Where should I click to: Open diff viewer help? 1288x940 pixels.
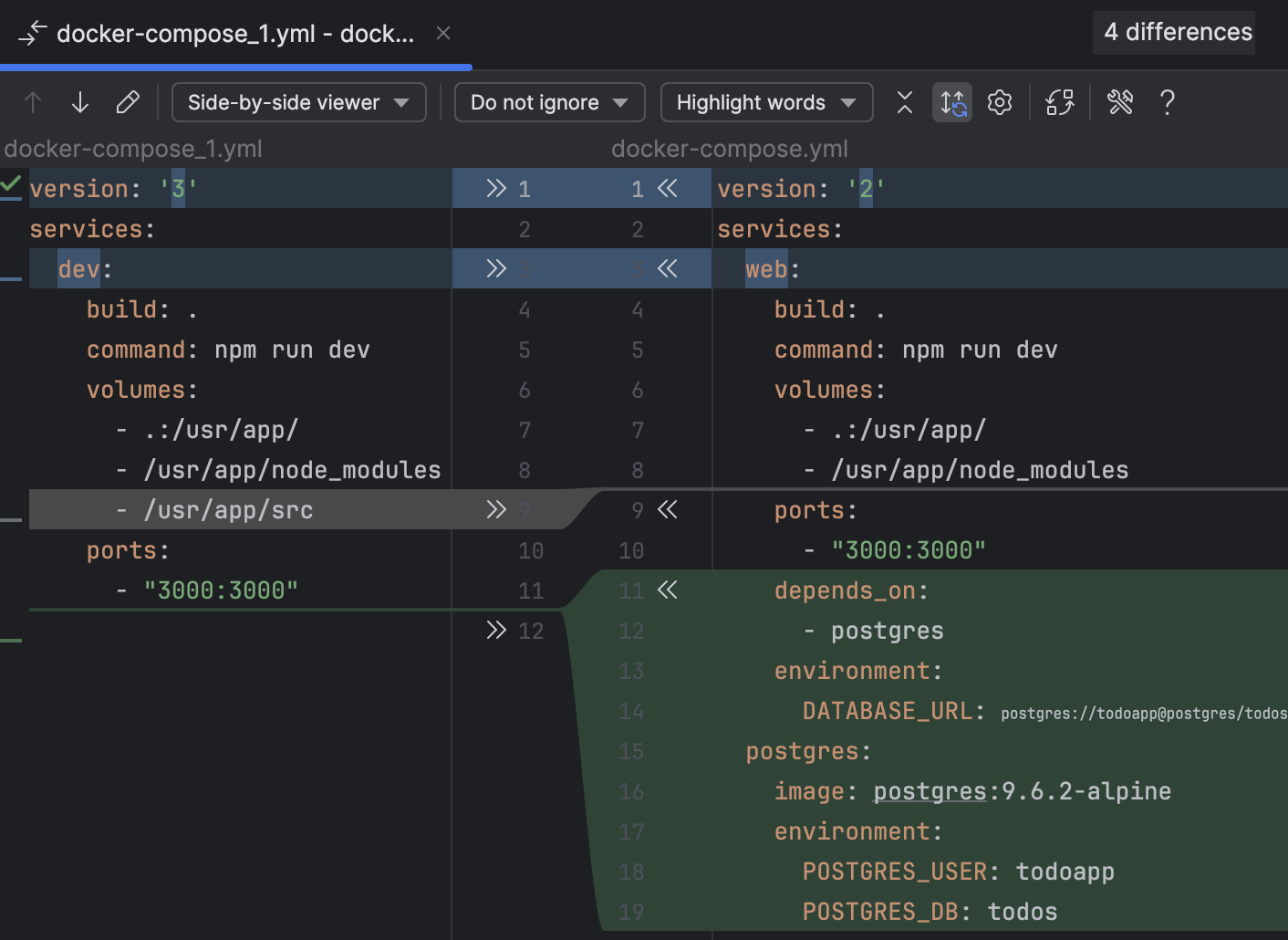click(x=1168, y=102)
